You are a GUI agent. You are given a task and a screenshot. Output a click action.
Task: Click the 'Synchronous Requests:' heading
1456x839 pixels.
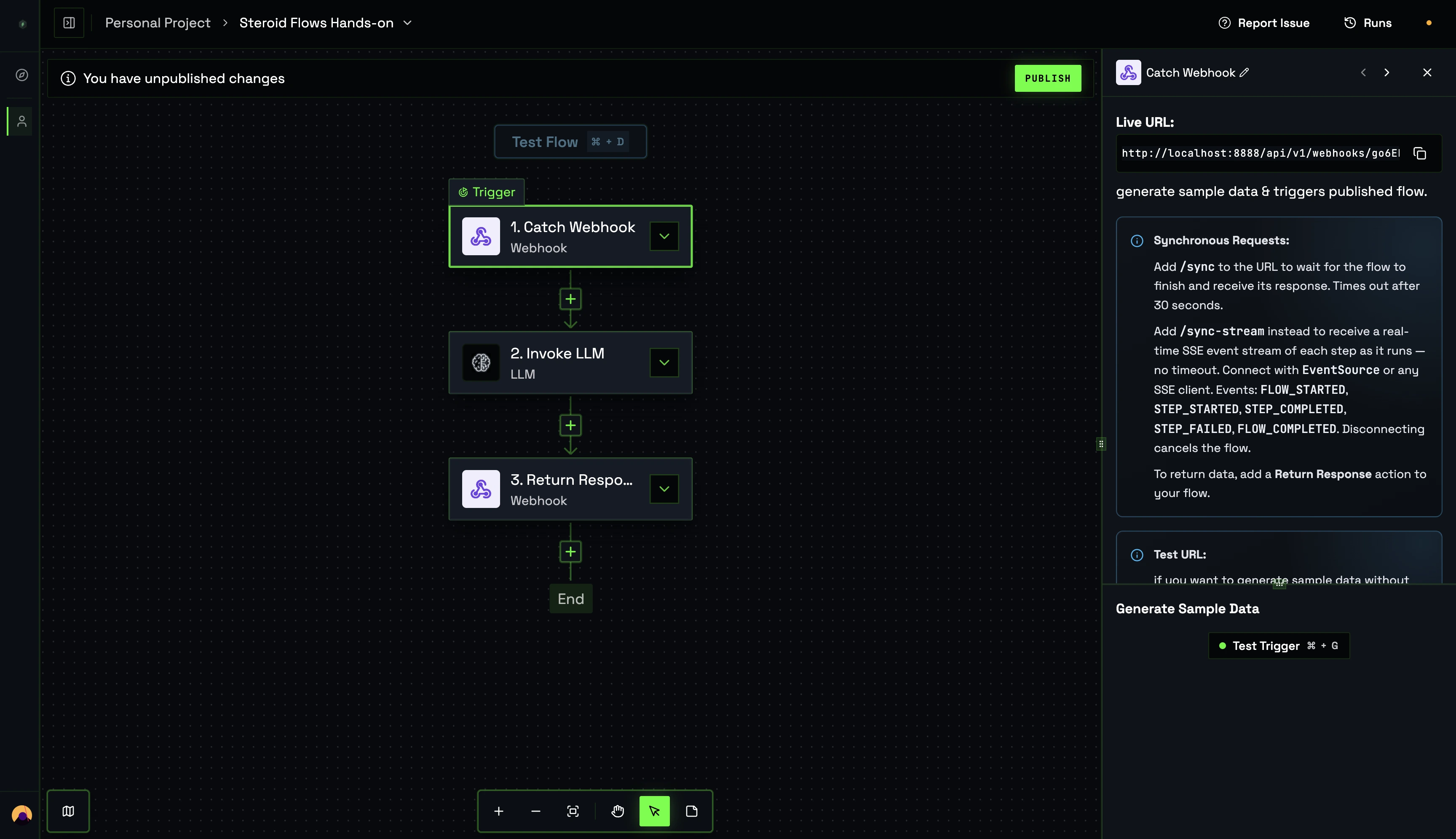(1221, 240)
